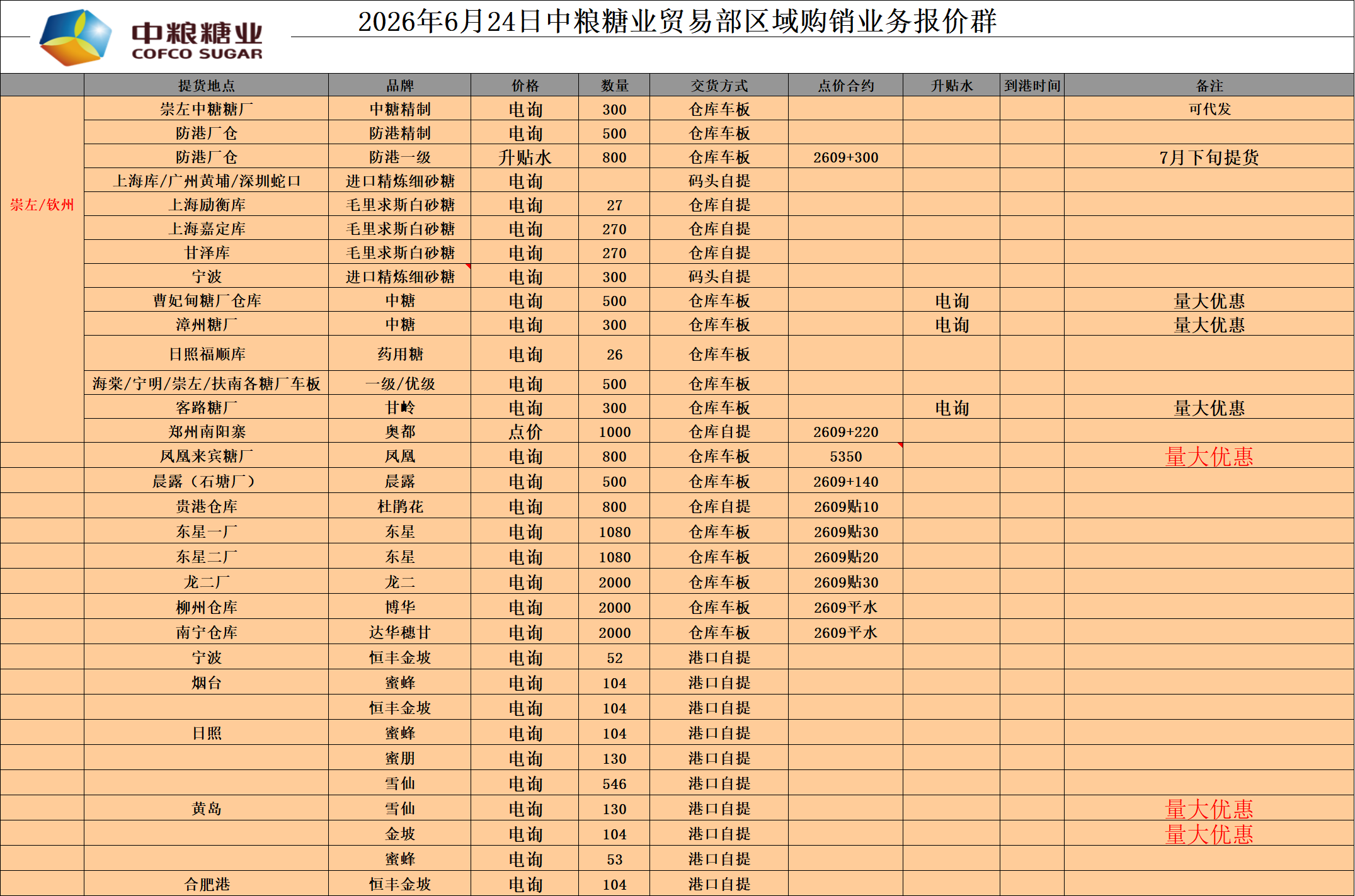Click the '7月下旬提货' remark cell
Screen dimensions: 1355x896
tap(1209, 157)
